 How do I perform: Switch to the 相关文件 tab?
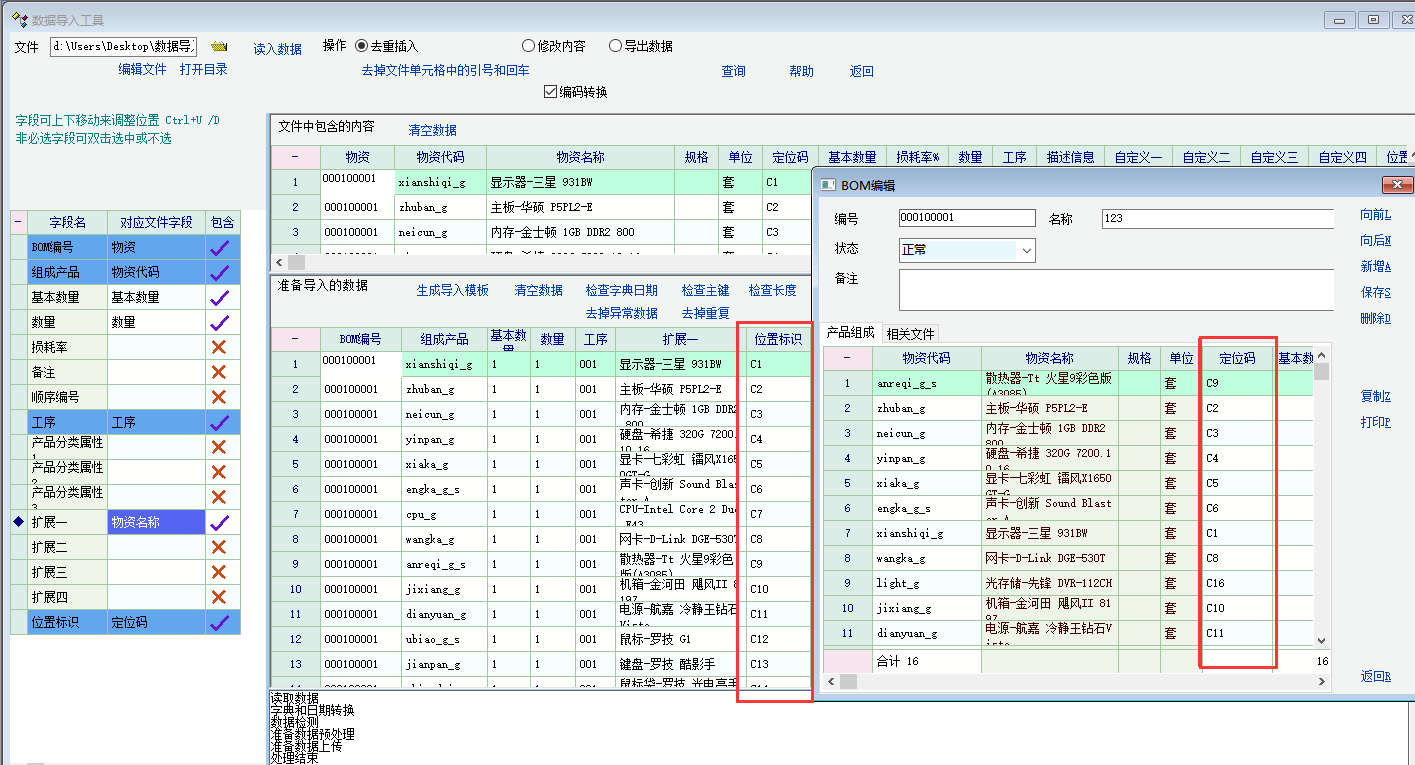point(911,334)
